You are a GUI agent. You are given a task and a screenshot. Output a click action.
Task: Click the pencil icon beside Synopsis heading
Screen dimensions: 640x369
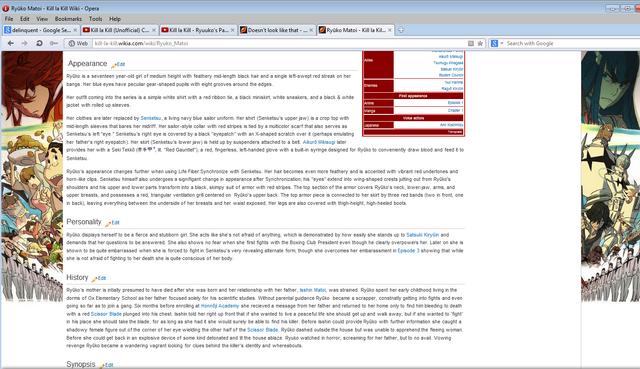tap(102, 366)
